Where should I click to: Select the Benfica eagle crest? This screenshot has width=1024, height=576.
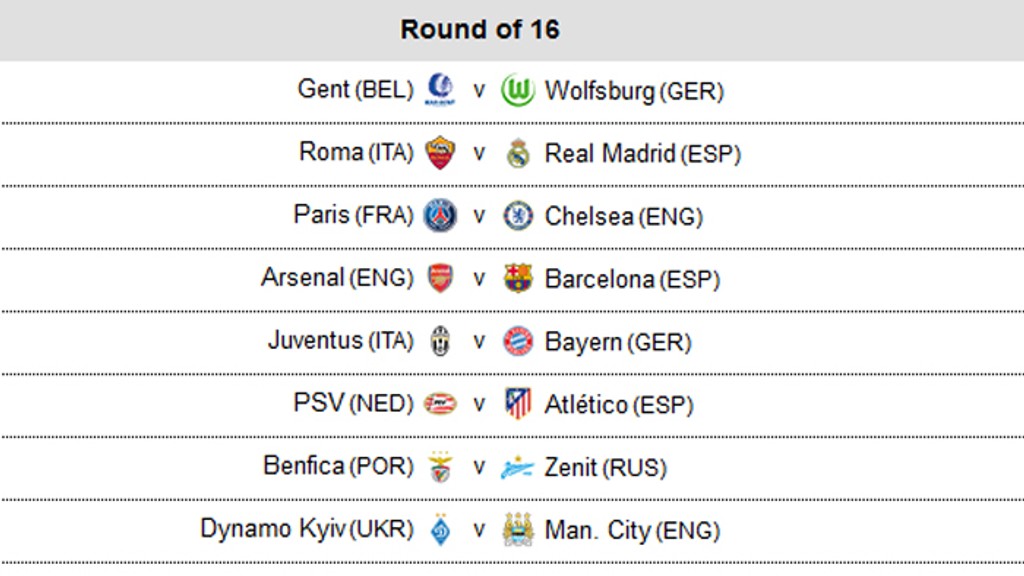coord(439,466)
